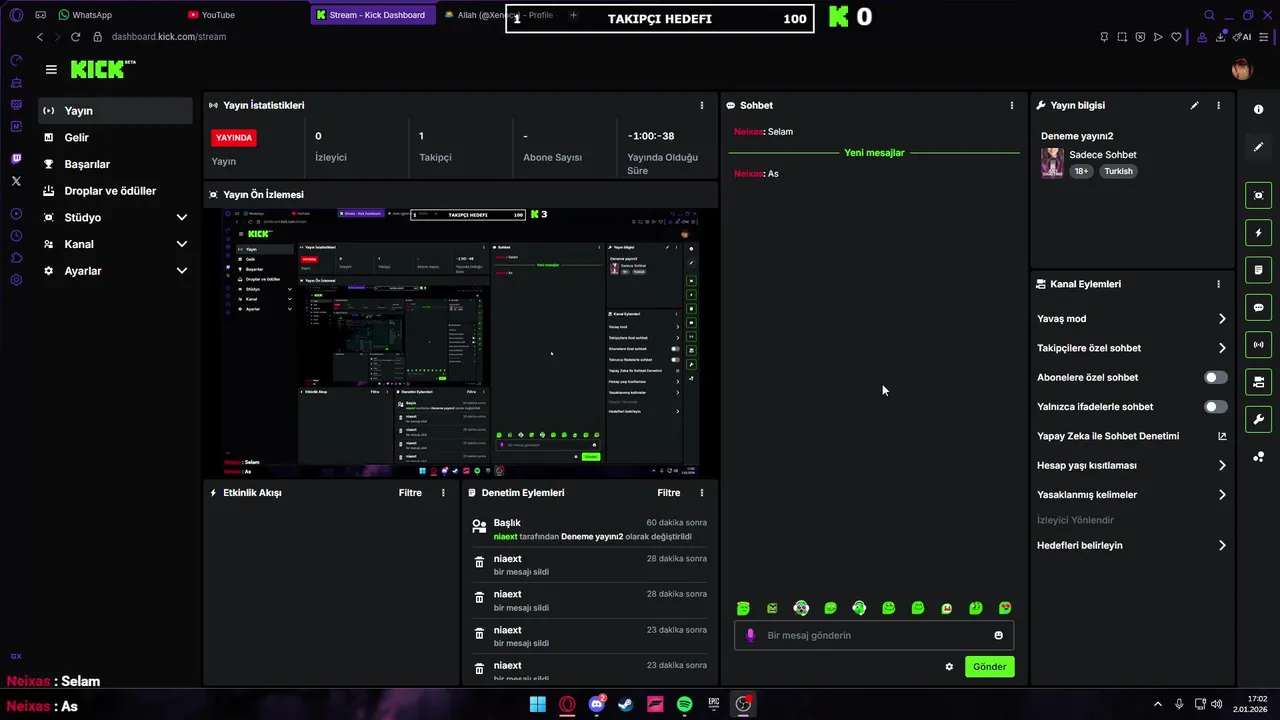The image size is (1280, 720).
Task: Select the first green Kick emote
Action: [743, 608]
